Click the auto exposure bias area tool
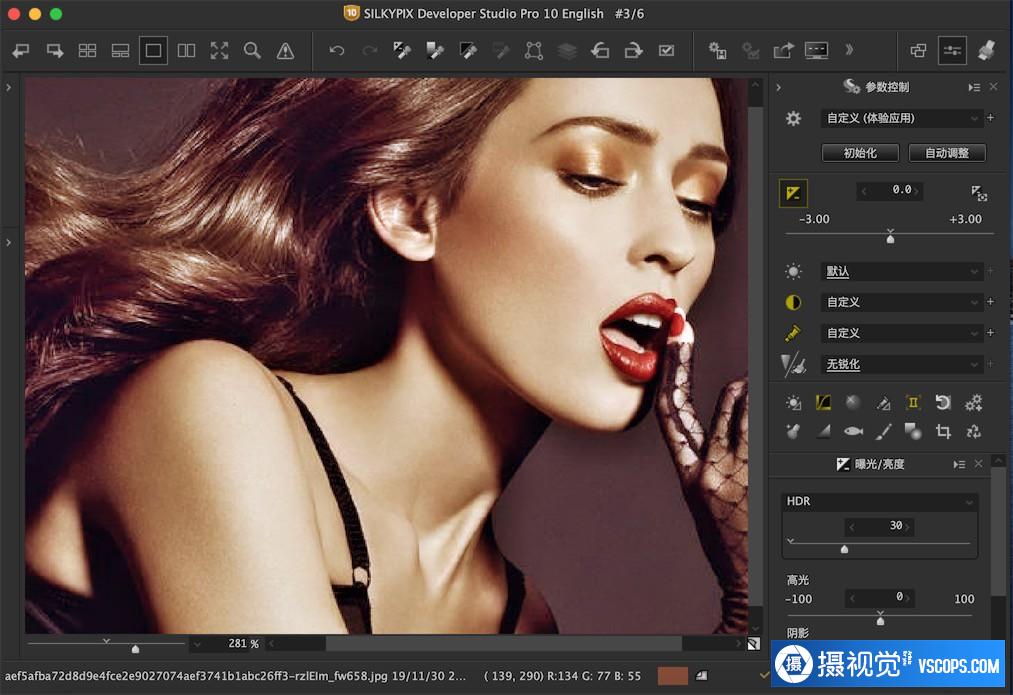The image size is (1013, 695). pos(979,192)
